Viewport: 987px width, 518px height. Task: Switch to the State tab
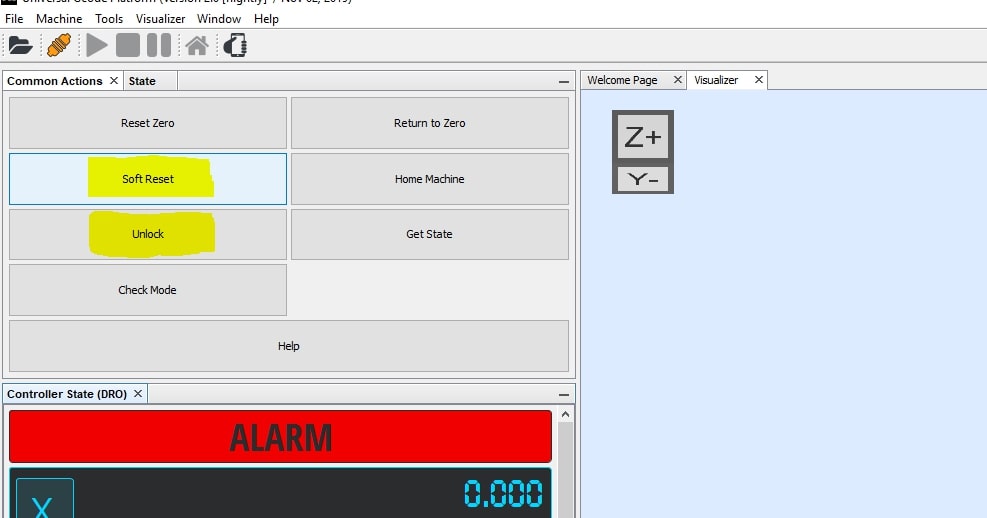[x=142, y=81]
